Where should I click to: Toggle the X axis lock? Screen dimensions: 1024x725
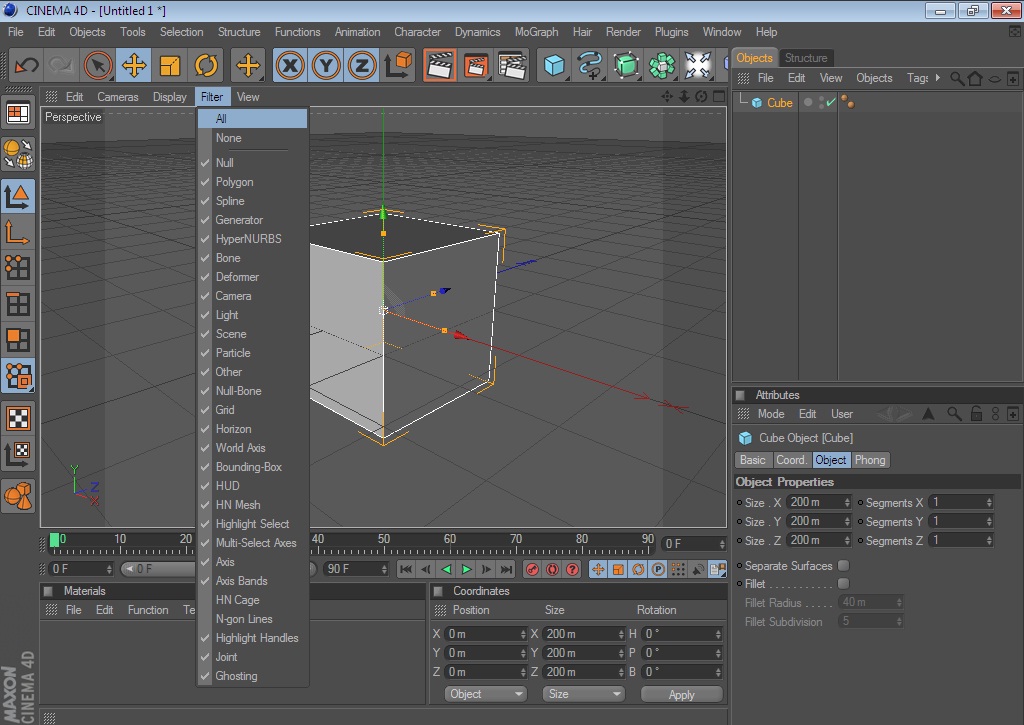click(x=290, y=65)
